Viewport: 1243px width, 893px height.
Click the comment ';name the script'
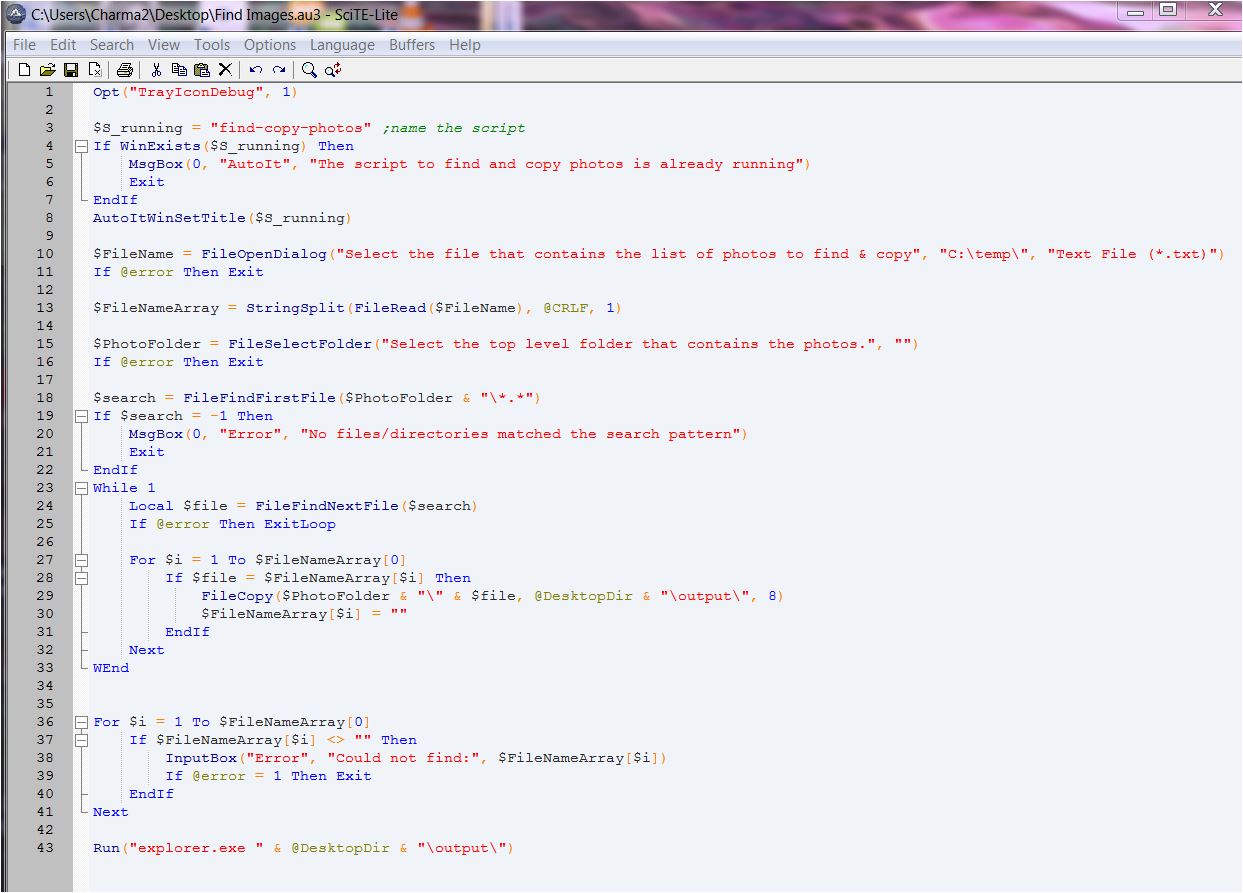(x=454, y=128)
